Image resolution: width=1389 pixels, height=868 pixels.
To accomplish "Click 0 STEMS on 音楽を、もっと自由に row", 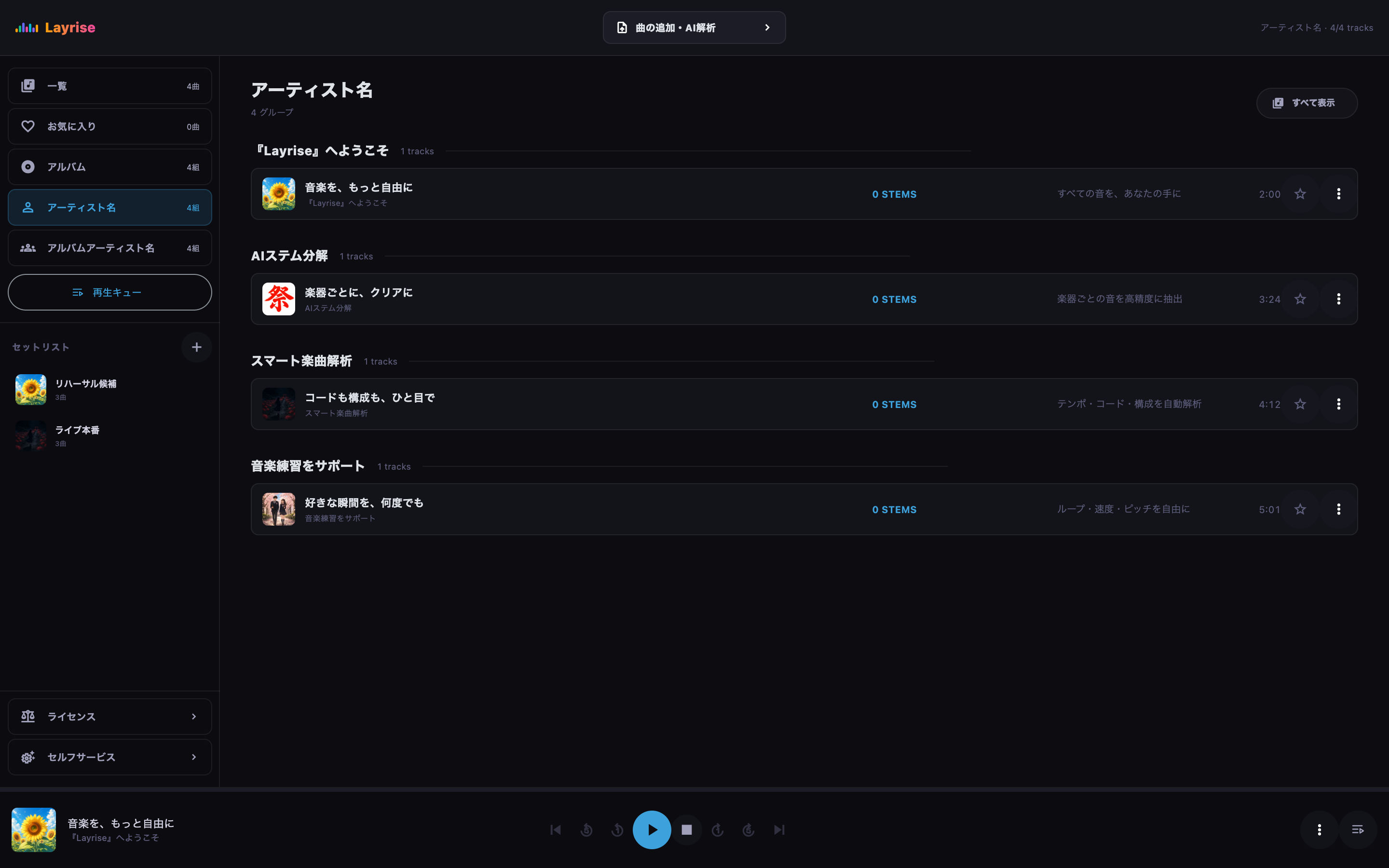I will point(894,195).
